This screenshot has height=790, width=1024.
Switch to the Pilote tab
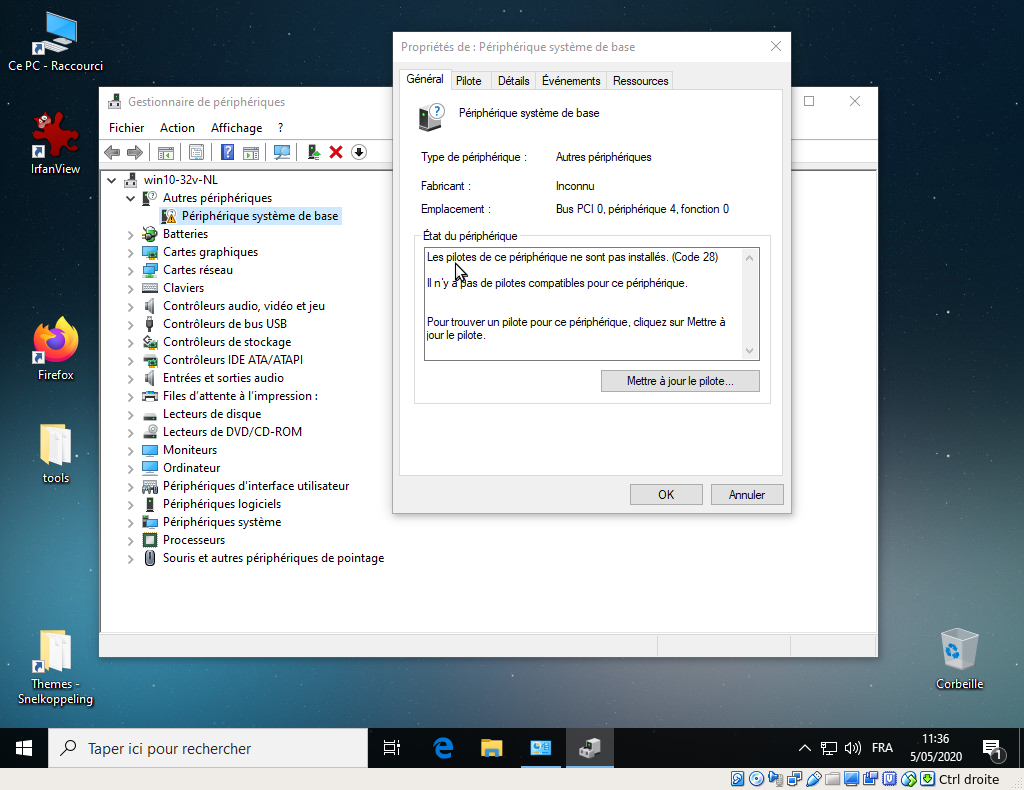click(x=468, y=81)
